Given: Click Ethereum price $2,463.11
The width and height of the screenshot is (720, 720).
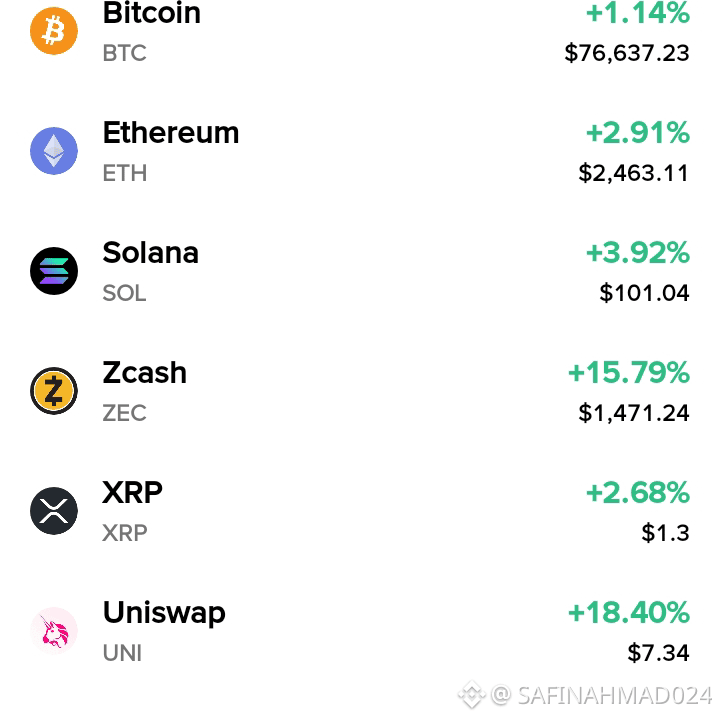Looking at the screenshot, I should click(634, 174).
